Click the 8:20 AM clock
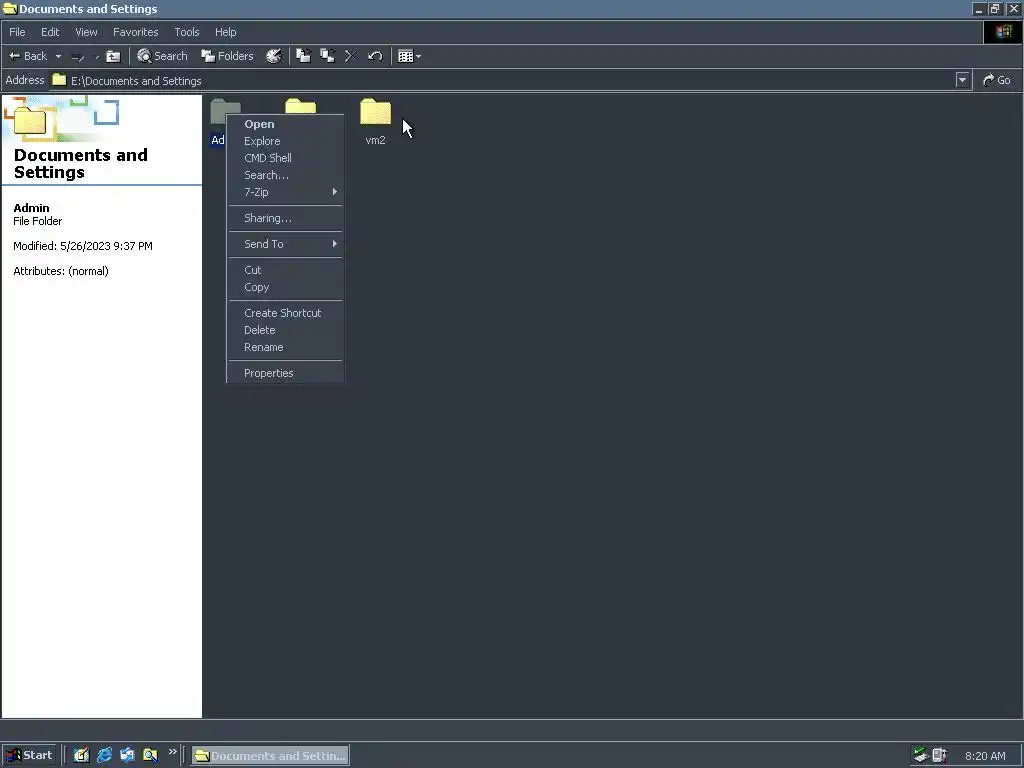Image resolution: width=1024 pixels, height=768 pixels. pyautogui.click(x=985, y=756)
